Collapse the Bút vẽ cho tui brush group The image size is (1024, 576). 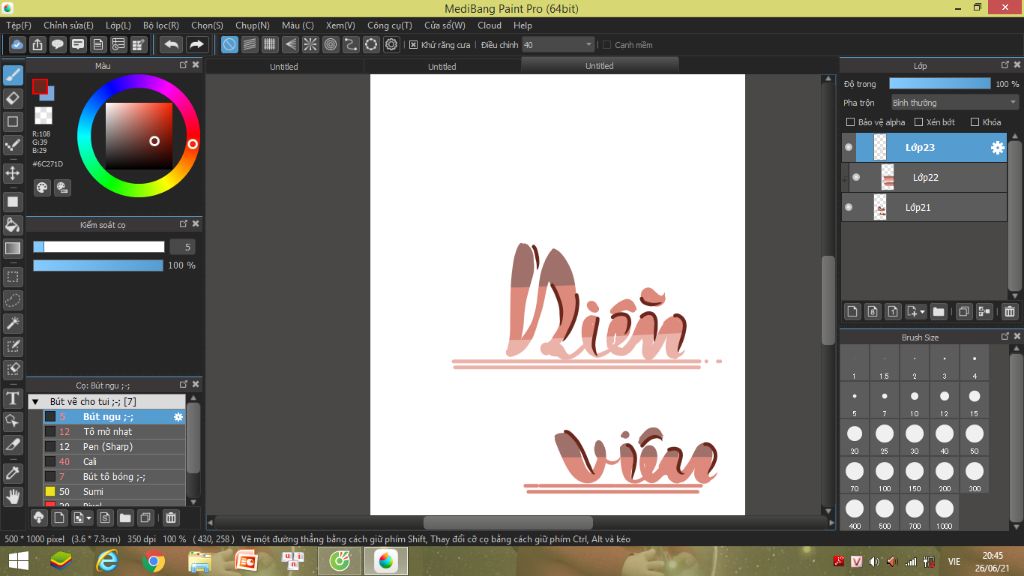(x=36, y=402)
